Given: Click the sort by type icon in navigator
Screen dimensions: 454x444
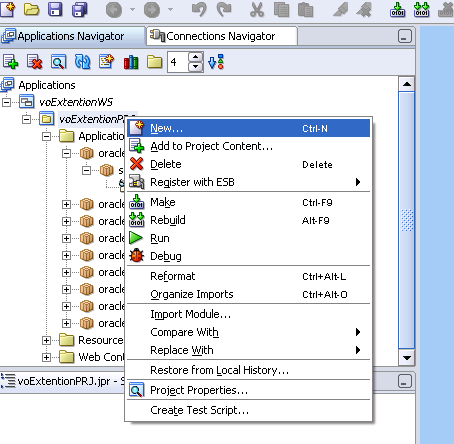Looking at the screenshot, I should (x=216, y=62).
